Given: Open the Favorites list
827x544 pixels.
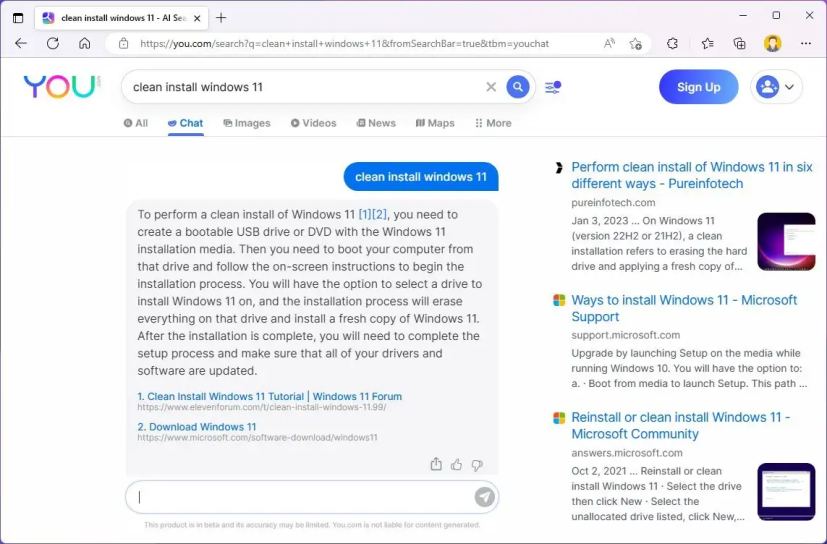Looking at the screenshot, I should pos(707,43).
